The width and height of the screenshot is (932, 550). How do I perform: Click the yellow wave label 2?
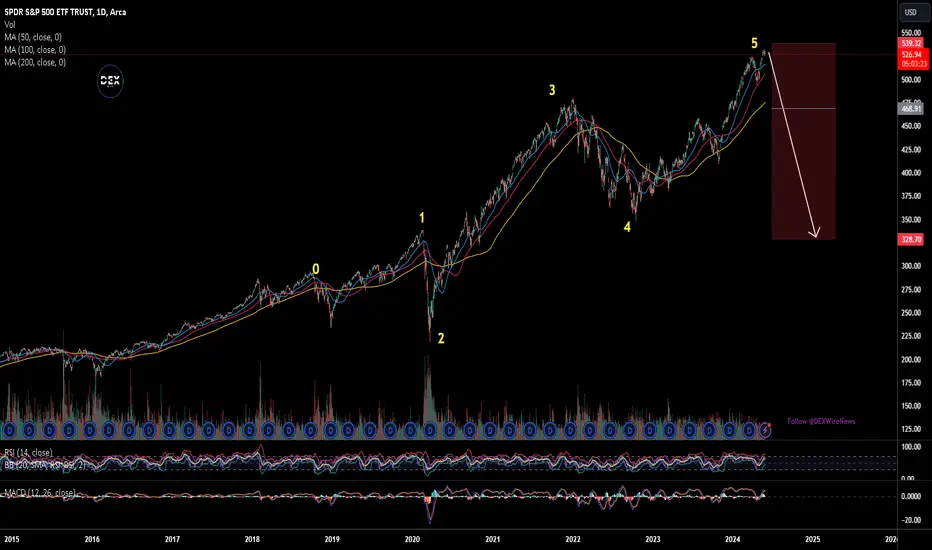(441, 338)
